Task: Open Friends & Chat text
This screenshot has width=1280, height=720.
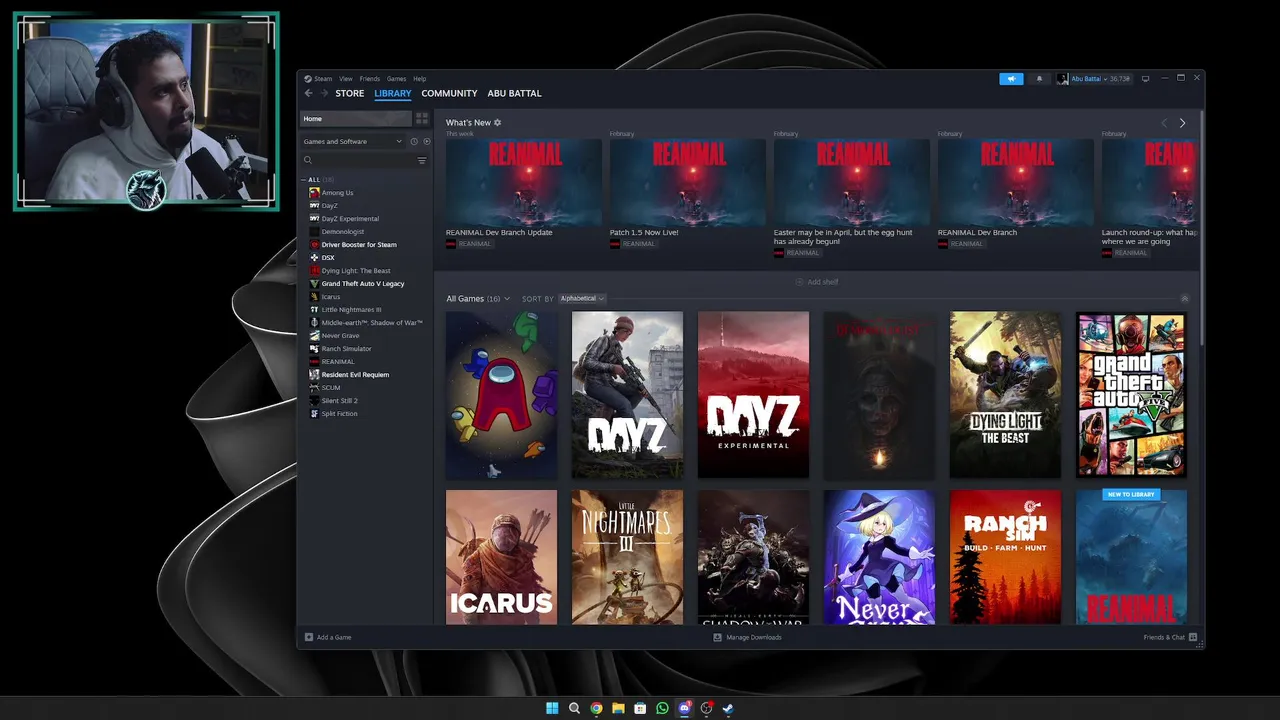Action: coord(1164,637)
